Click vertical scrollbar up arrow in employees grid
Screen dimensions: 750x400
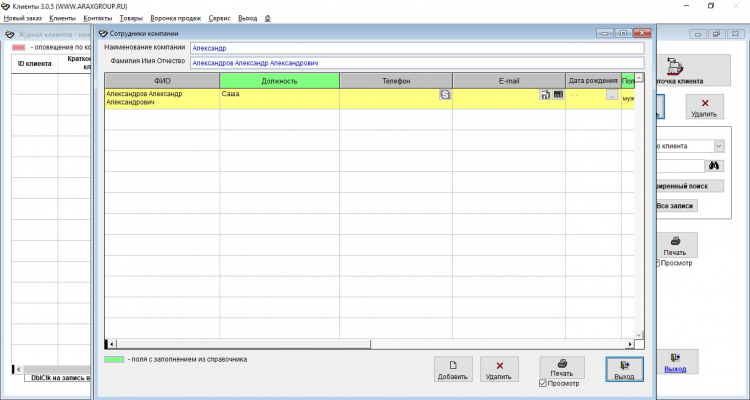point(639,78)
